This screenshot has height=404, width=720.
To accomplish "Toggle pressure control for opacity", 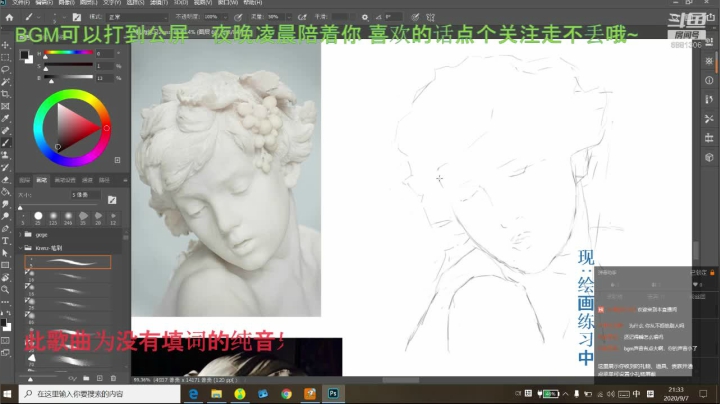I will pyautogui.click(x=238, y=17).
